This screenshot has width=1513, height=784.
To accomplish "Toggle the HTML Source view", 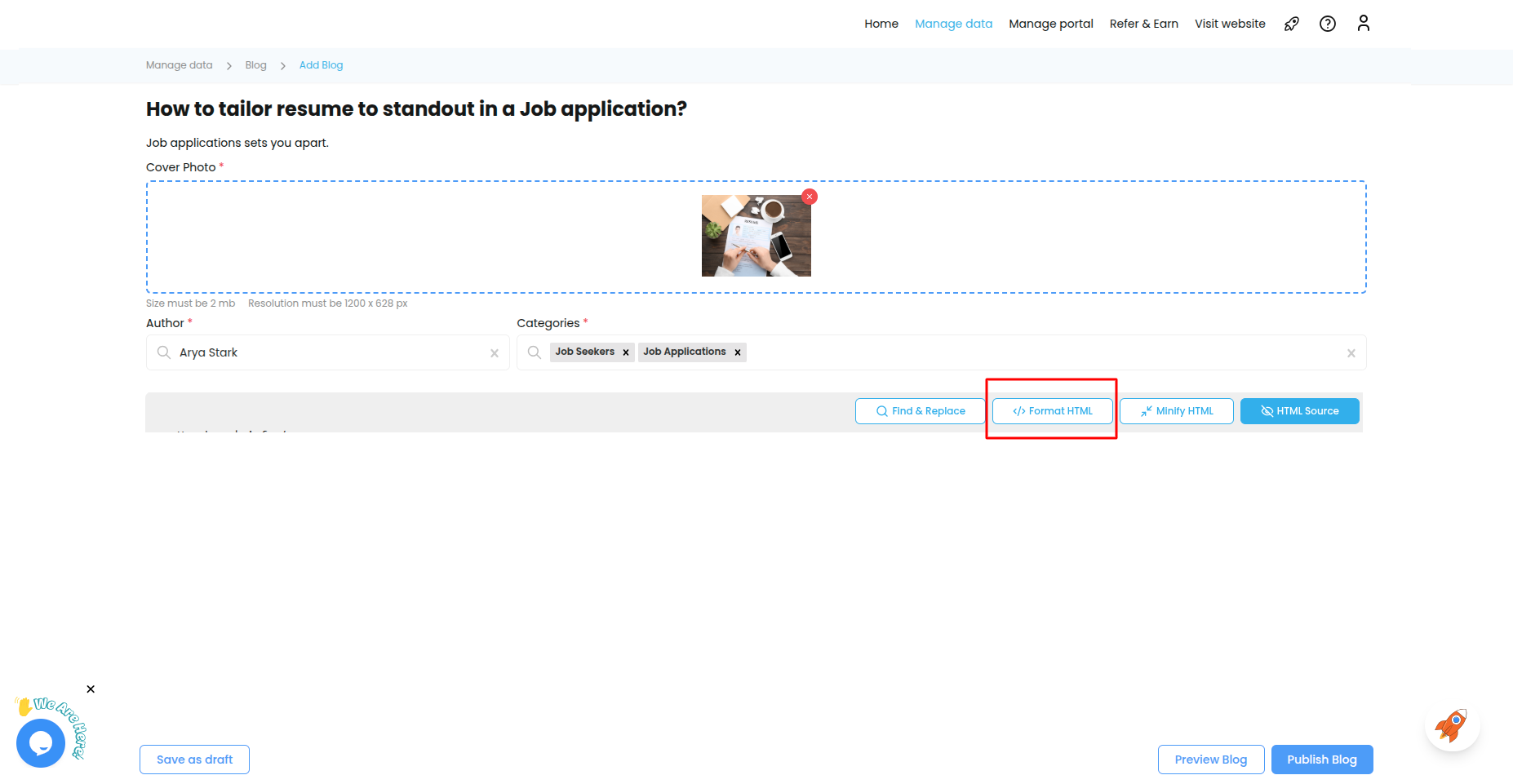I will (1299, 411).
